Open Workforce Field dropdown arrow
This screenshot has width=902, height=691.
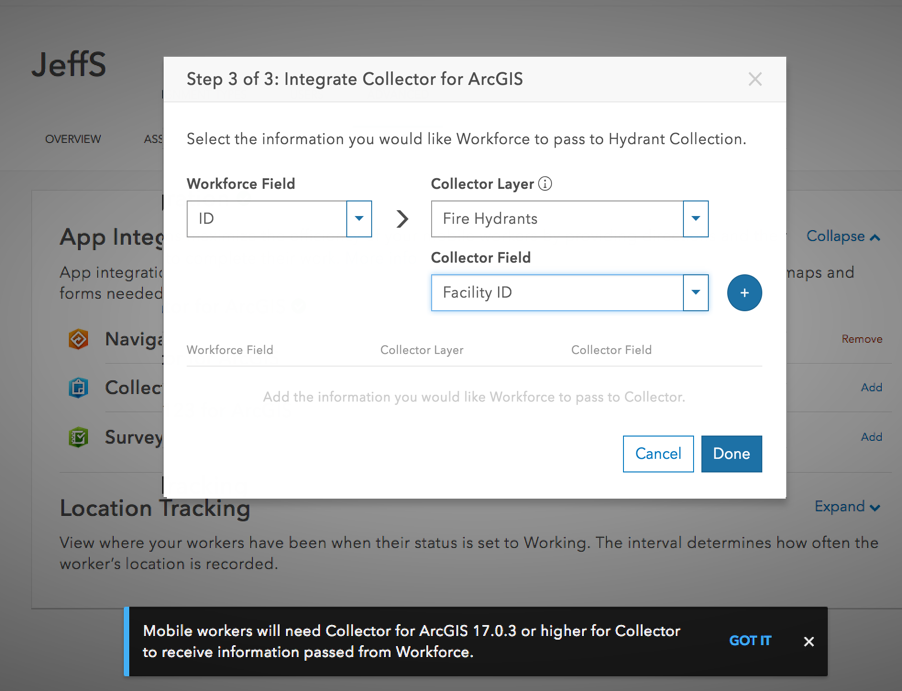(x=359, y=219)
